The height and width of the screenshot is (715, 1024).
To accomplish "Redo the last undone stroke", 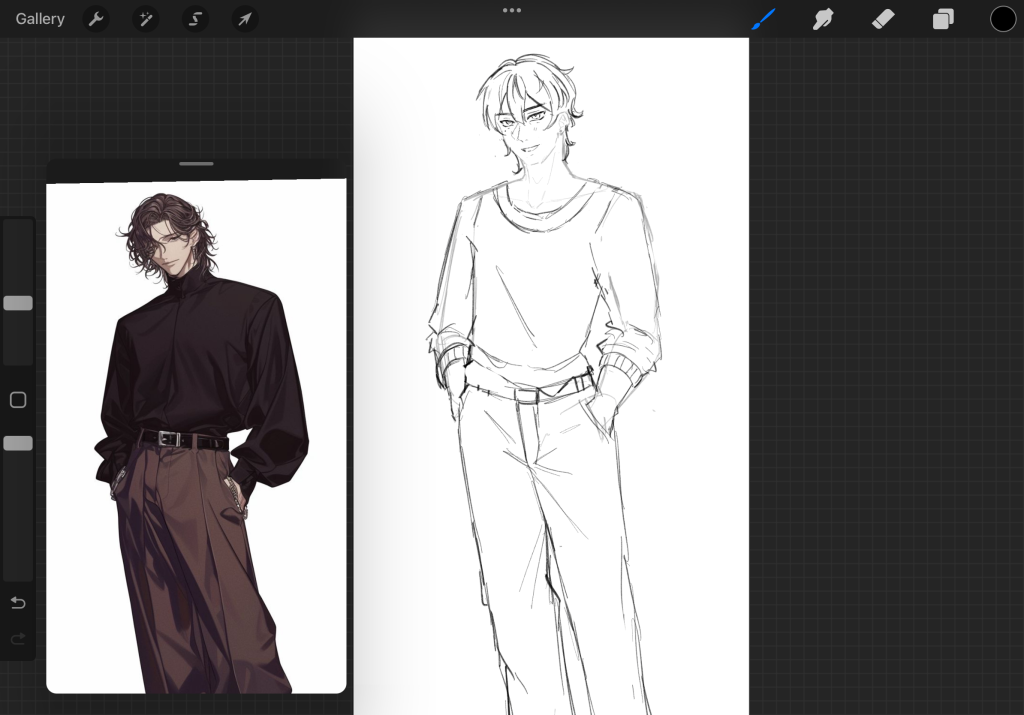I will click(x=18, y=638).
